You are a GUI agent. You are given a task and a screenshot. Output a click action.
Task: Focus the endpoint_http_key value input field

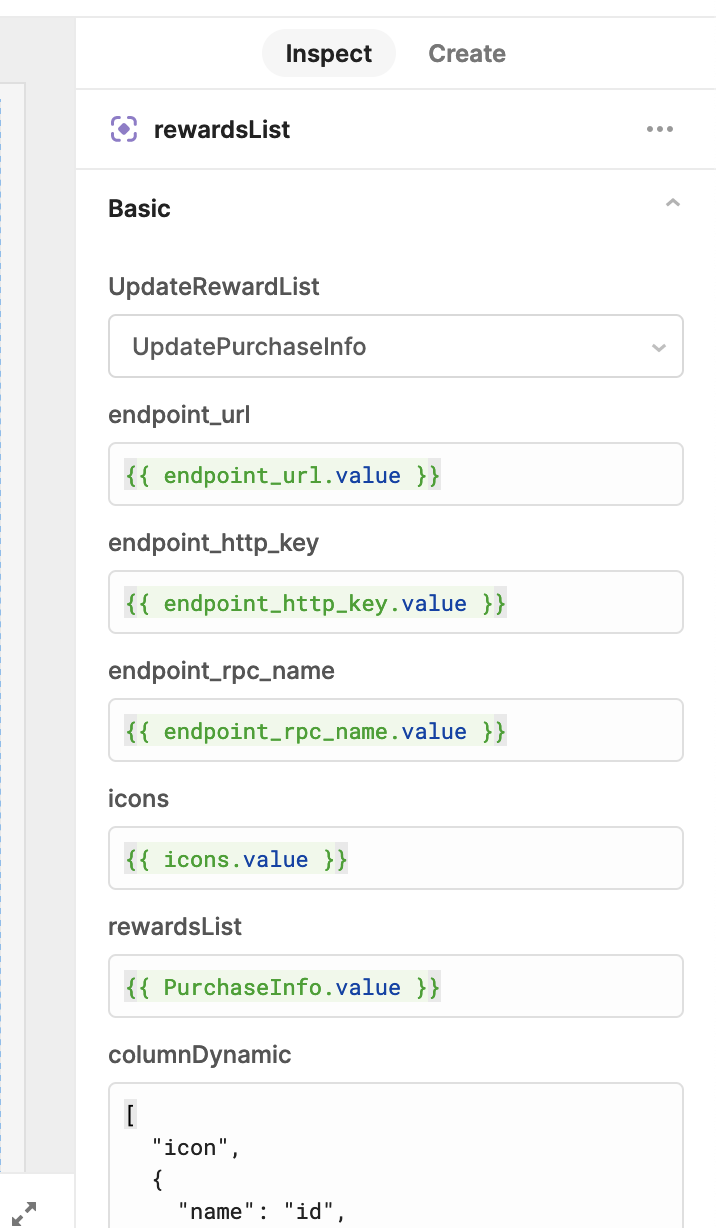tap(396, 603)
